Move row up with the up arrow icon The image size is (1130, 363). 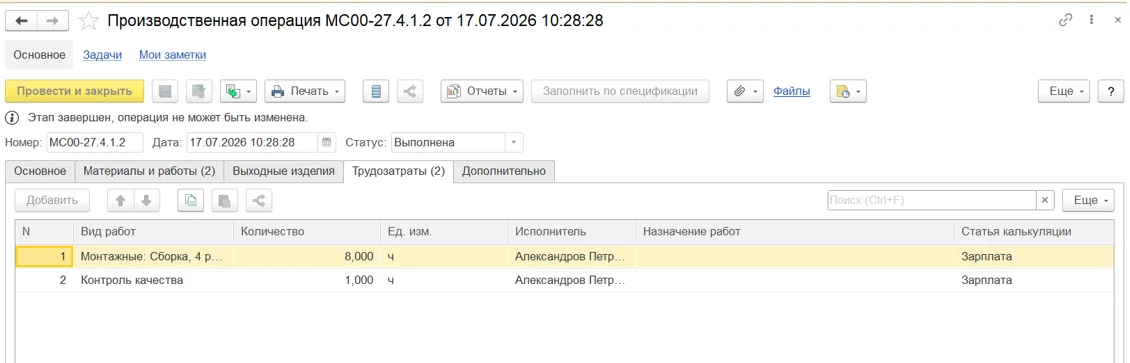point(120,201)
